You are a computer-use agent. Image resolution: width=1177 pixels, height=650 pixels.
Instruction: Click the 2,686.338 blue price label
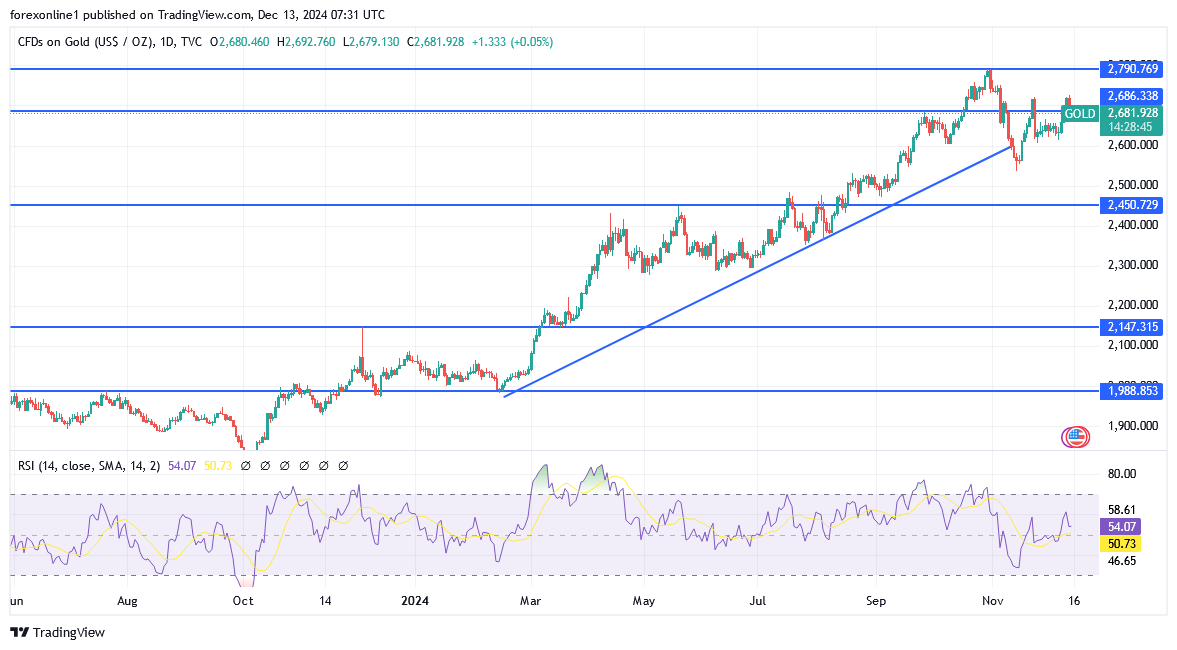[1132, 96]
